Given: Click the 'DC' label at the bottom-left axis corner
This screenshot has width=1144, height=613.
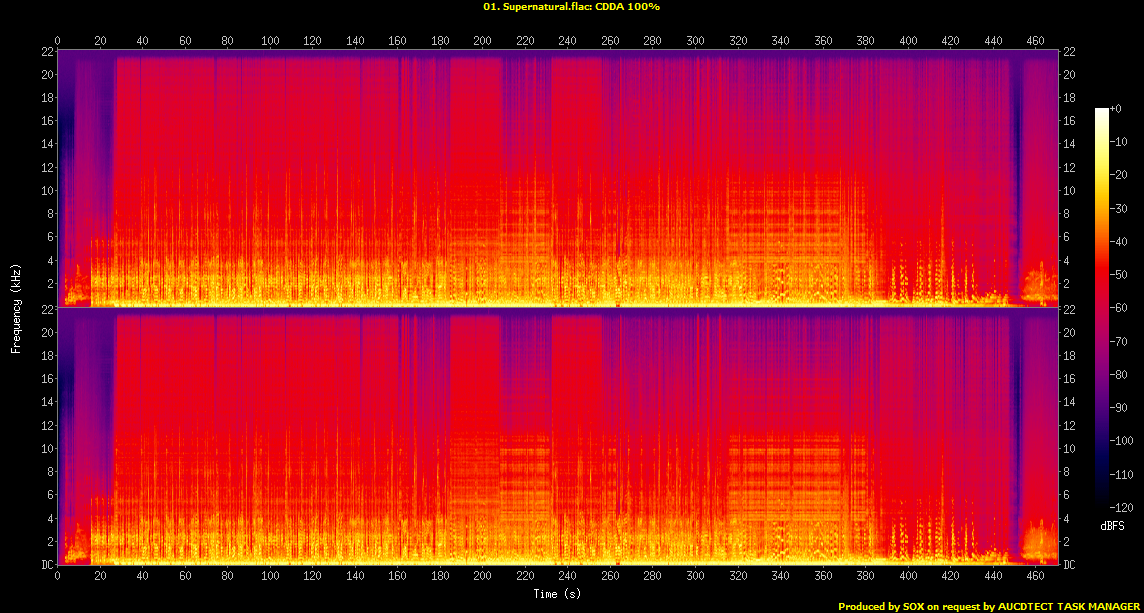Looking at the screenshot, I should tap(45, 565).
